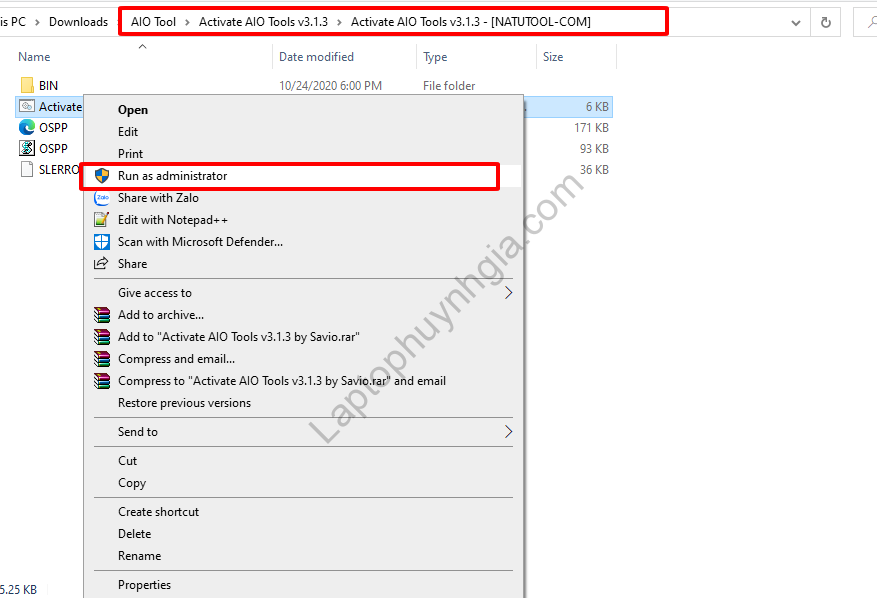Choose Open from the context menu
This screenshot has width=877, height=598.
click(133, 110)
